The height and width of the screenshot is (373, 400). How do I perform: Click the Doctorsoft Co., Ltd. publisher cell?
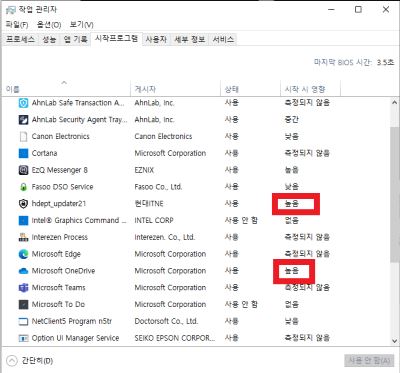tap(166, 321)
